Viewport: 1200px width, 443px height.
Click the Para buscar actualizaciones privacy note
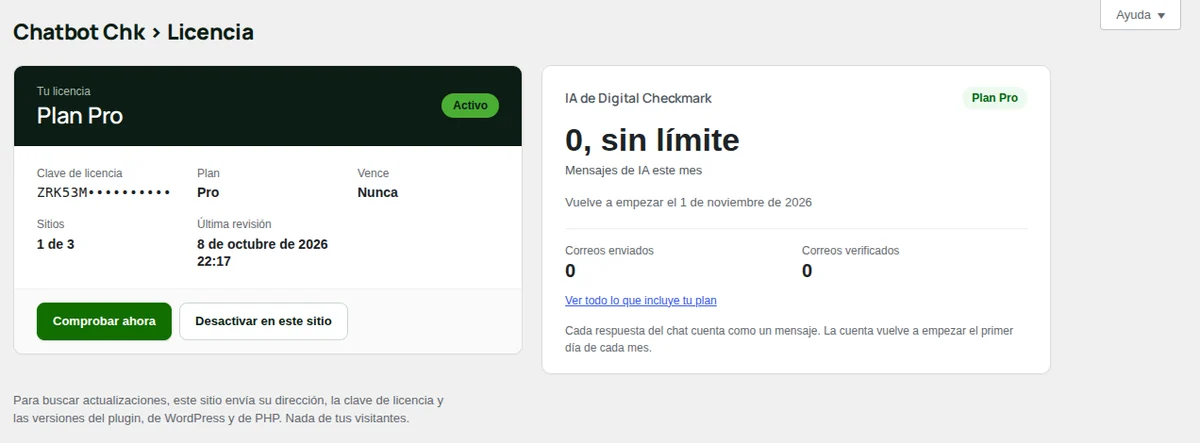[x=228, y=409]
